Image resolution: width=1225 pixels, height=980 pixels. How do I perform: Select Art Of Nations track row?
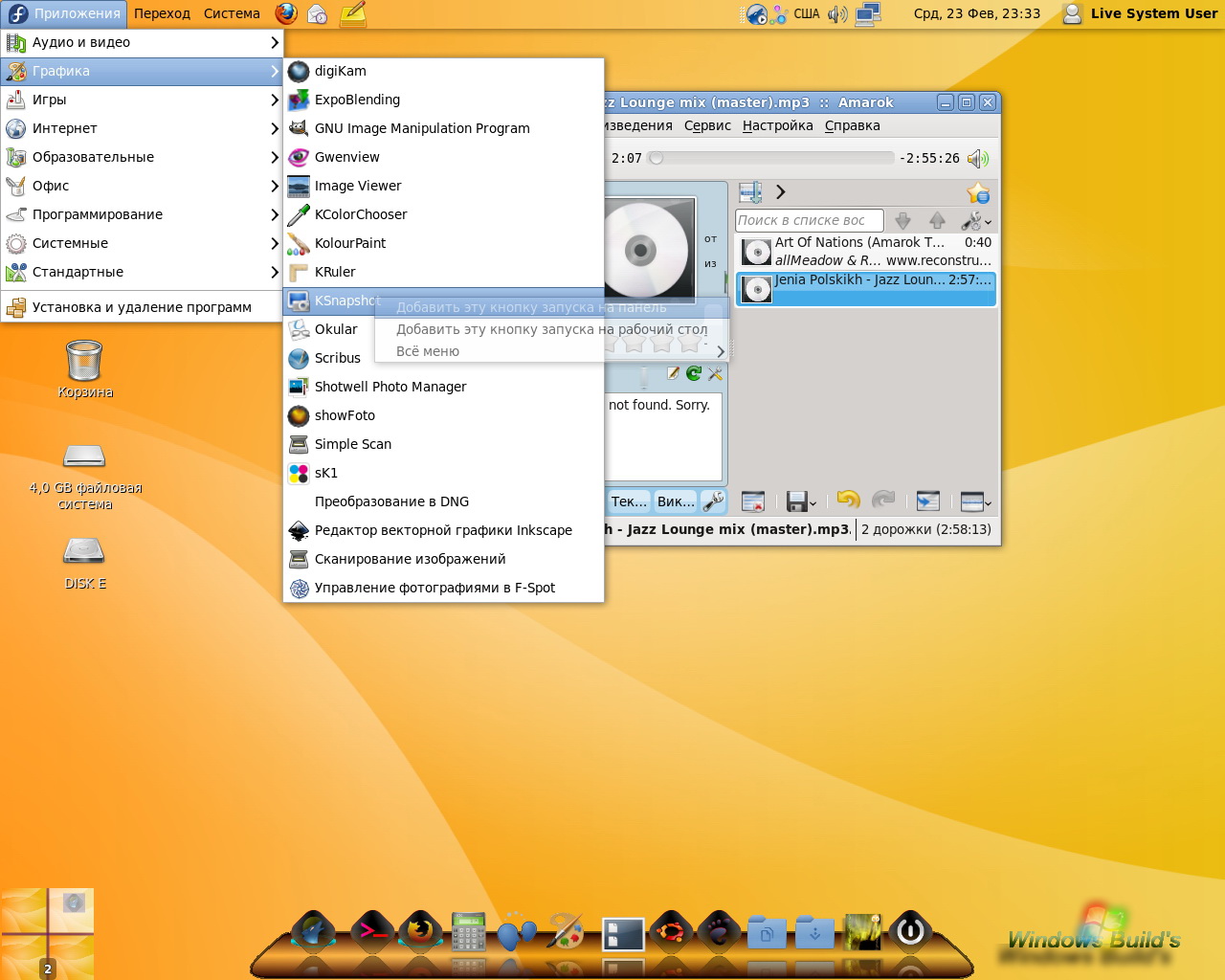point(866,252)
